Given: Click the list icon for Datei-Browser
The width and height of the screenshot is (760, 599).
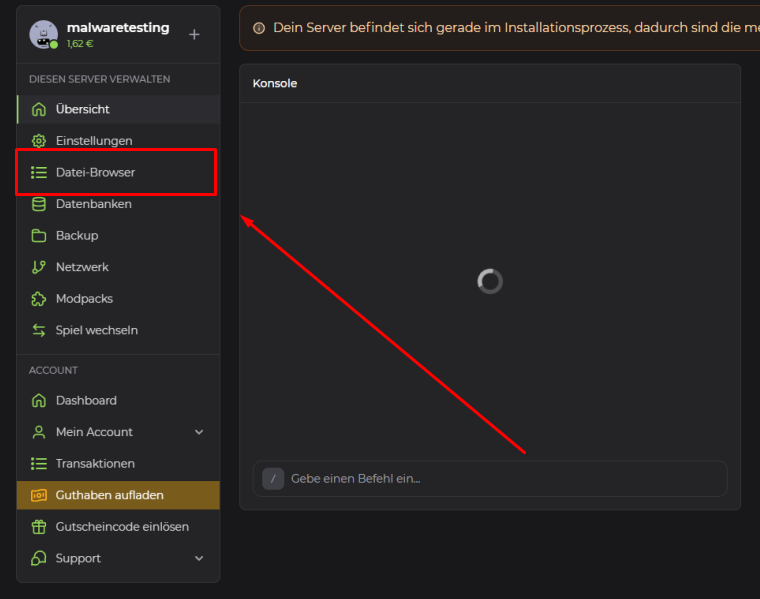Looking at the screenshot, I should tap(39, 173).
